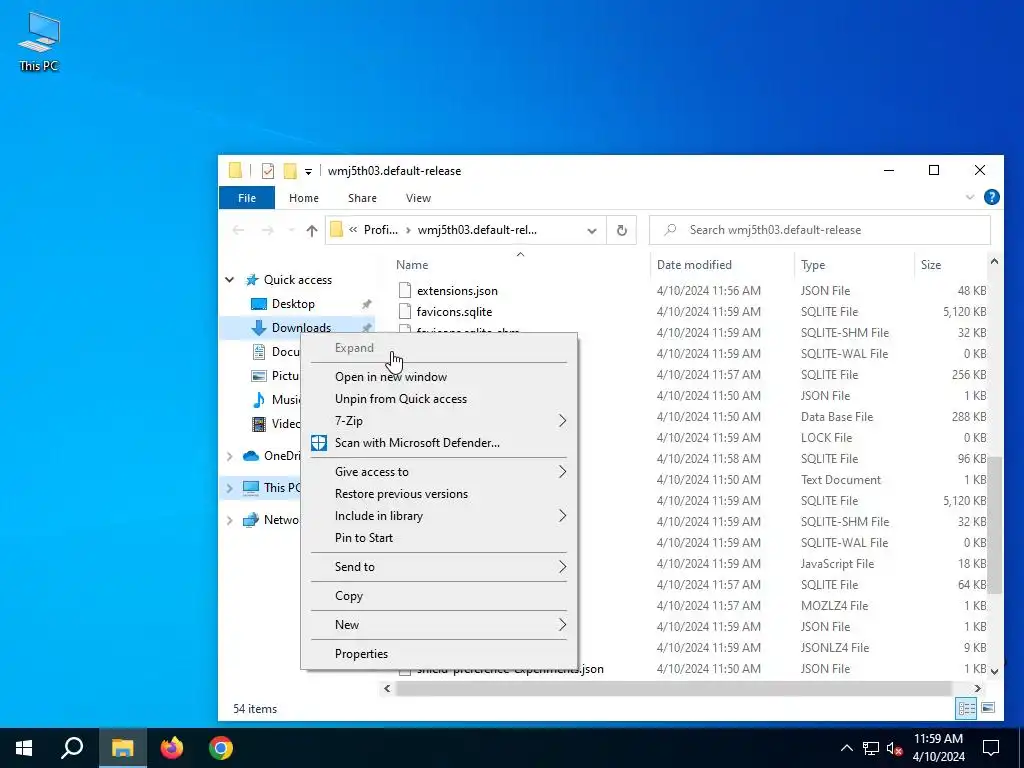Expand the ribbon with the chevron

point(970,197)
